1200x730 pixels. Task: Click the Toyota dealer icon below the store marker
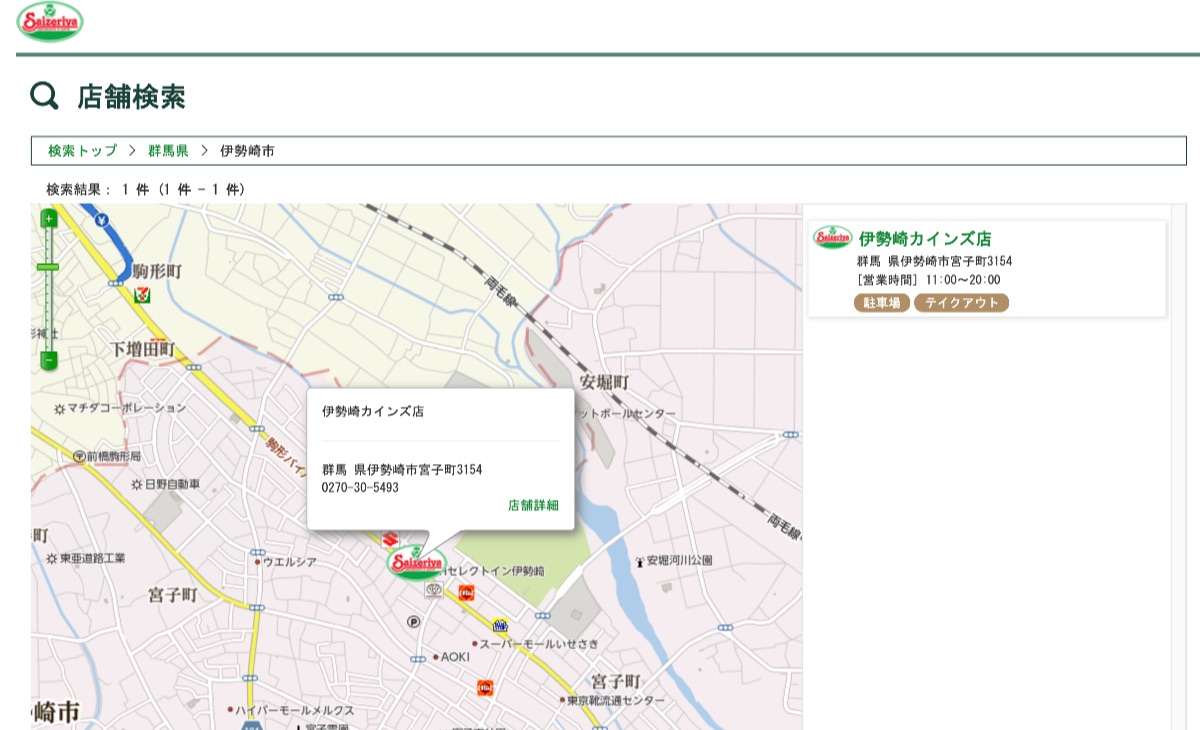pyautogui.click(x=434, y=591)
